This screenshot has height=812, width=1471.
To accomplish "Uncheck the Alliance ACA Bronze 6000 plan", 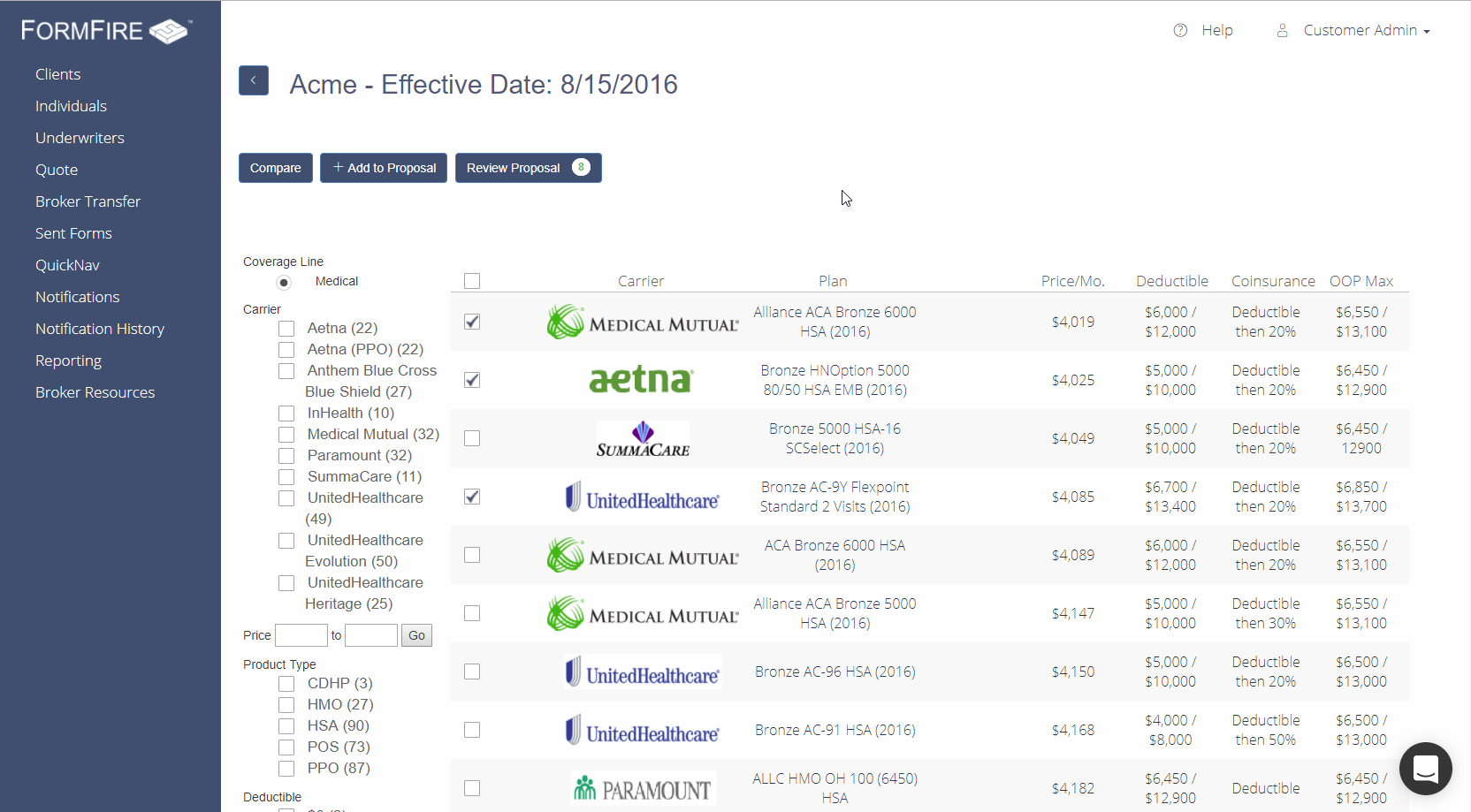I will [472, 322].
